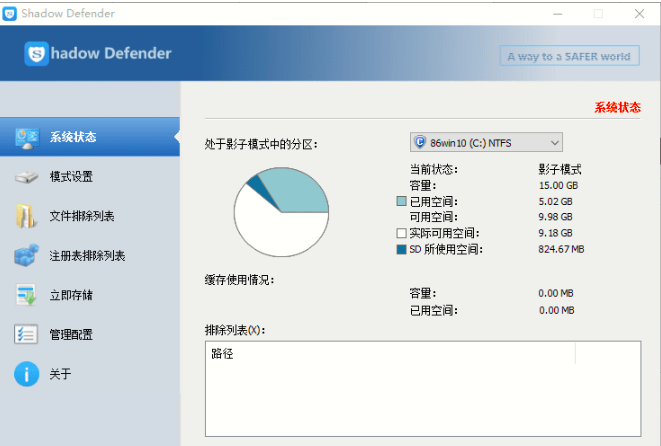Click the 系统状态 monitor icon in sidebar
The height and width of the screenshot is (446, 661).
(x=26, y=137)
